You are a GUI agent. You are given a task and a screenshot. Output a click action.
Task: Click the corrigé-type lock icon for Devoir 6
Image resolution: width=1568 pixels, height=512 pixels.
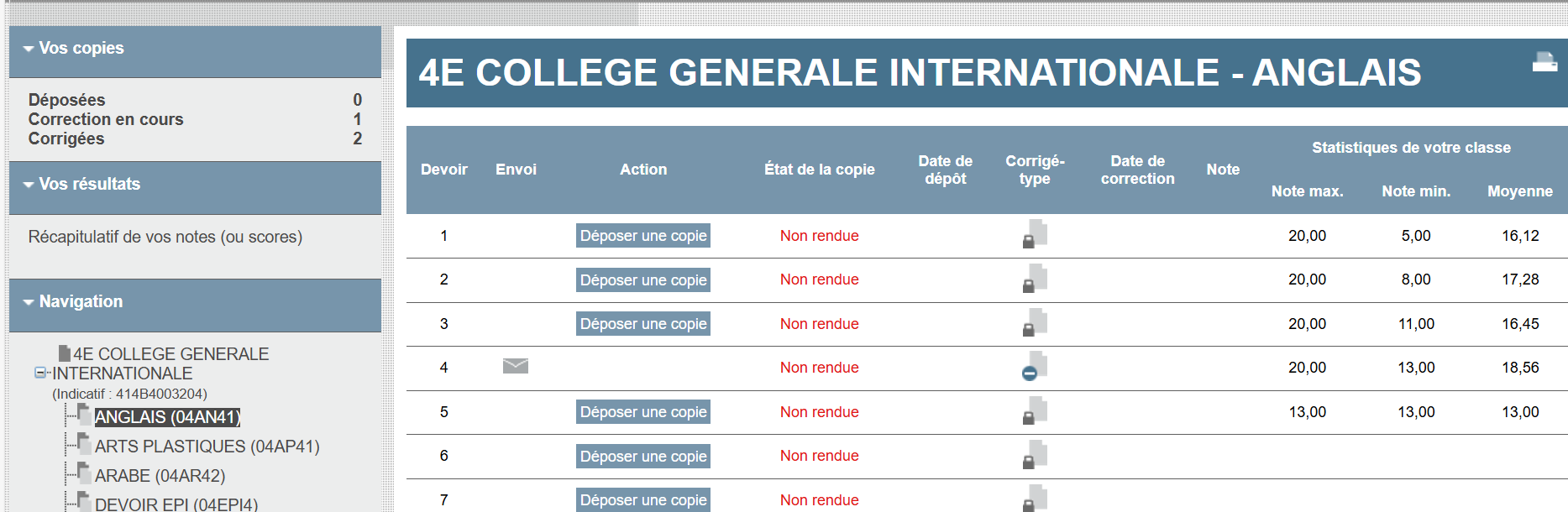click(x=1032, y=456)
